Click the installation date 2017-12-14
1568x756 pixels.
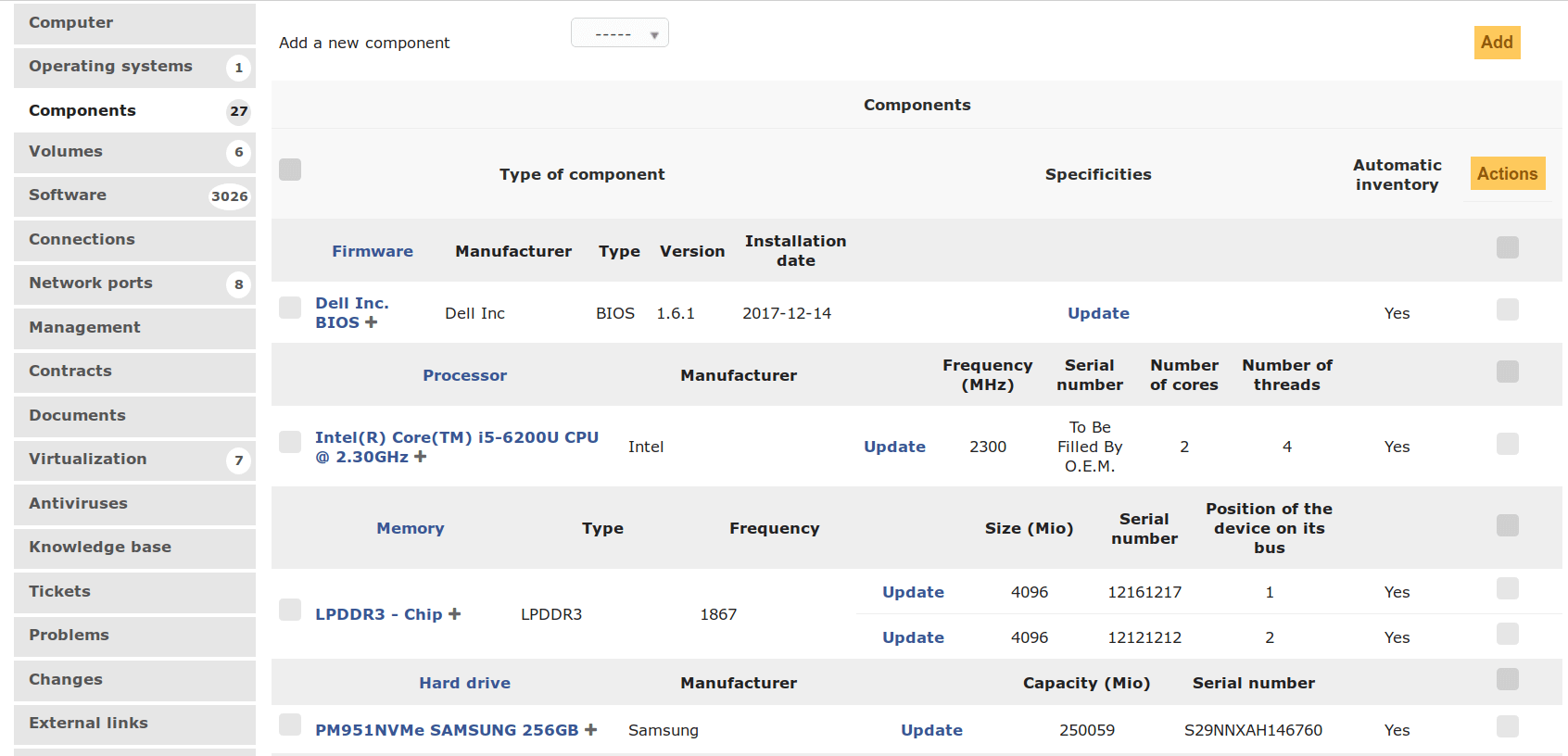click(x=787, y=313)
